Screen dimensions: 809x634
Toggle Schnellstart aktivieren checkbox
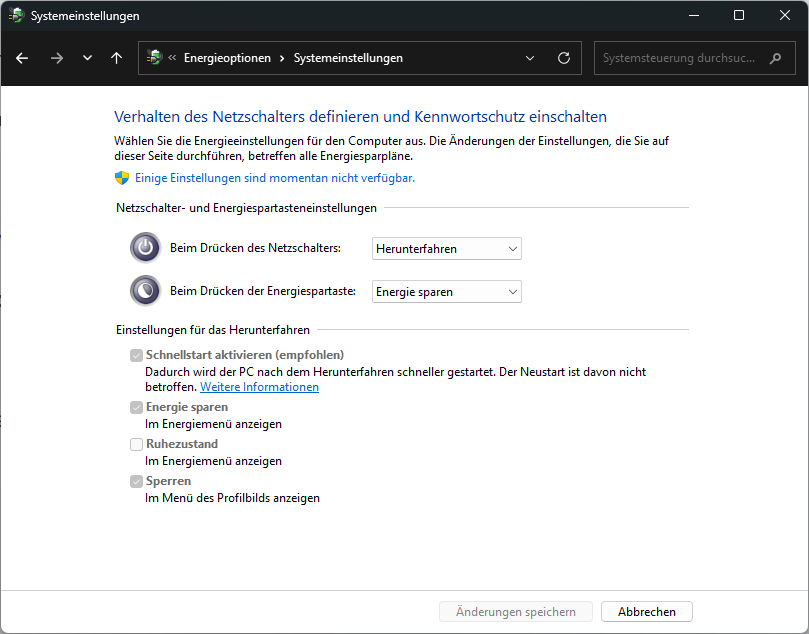tap(136, 355)
